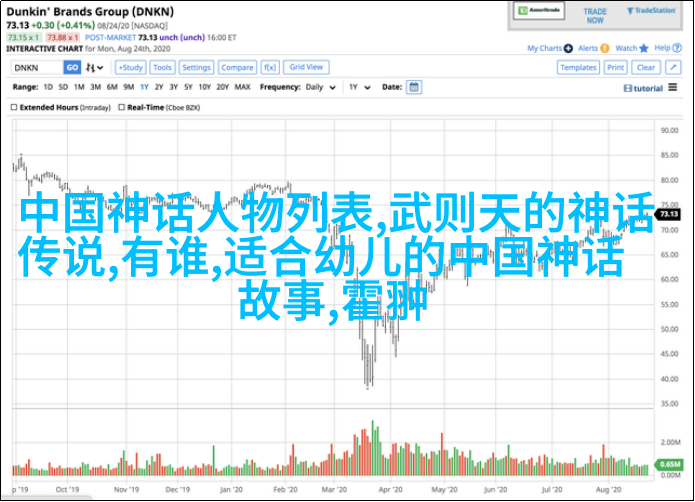This screenshot has width=695, height=502.
Task: Open the Date calendar picker icon
Action: coord(414,87)
